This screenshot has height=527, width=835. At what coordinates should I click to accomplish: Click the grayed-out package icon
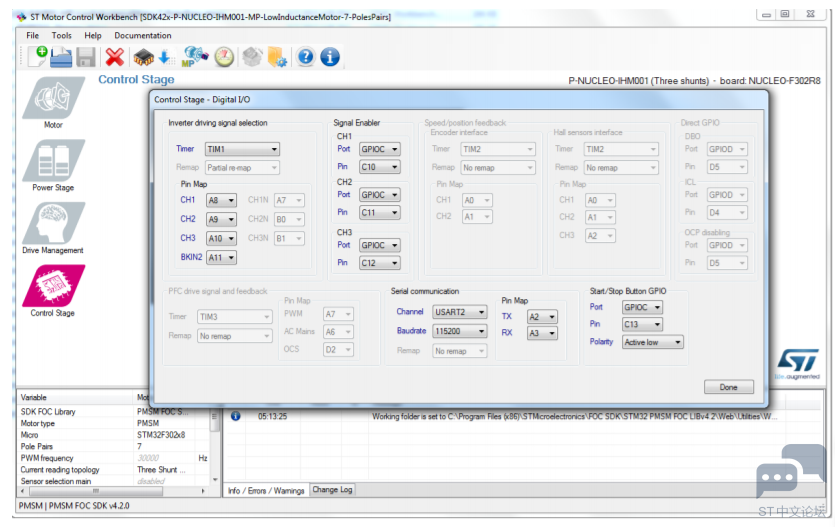(x=252, y=57)
